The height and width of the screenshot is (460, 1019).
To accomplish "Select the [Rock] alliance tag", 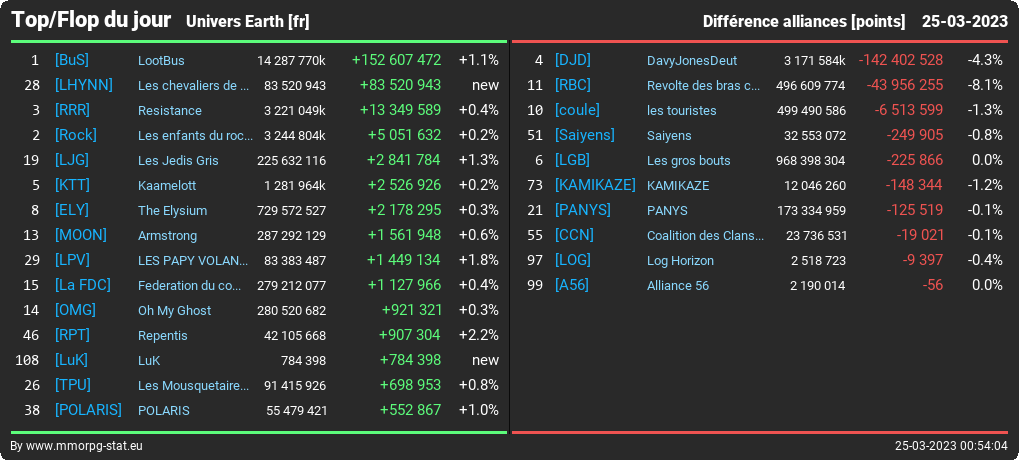I will pos(76,135).
